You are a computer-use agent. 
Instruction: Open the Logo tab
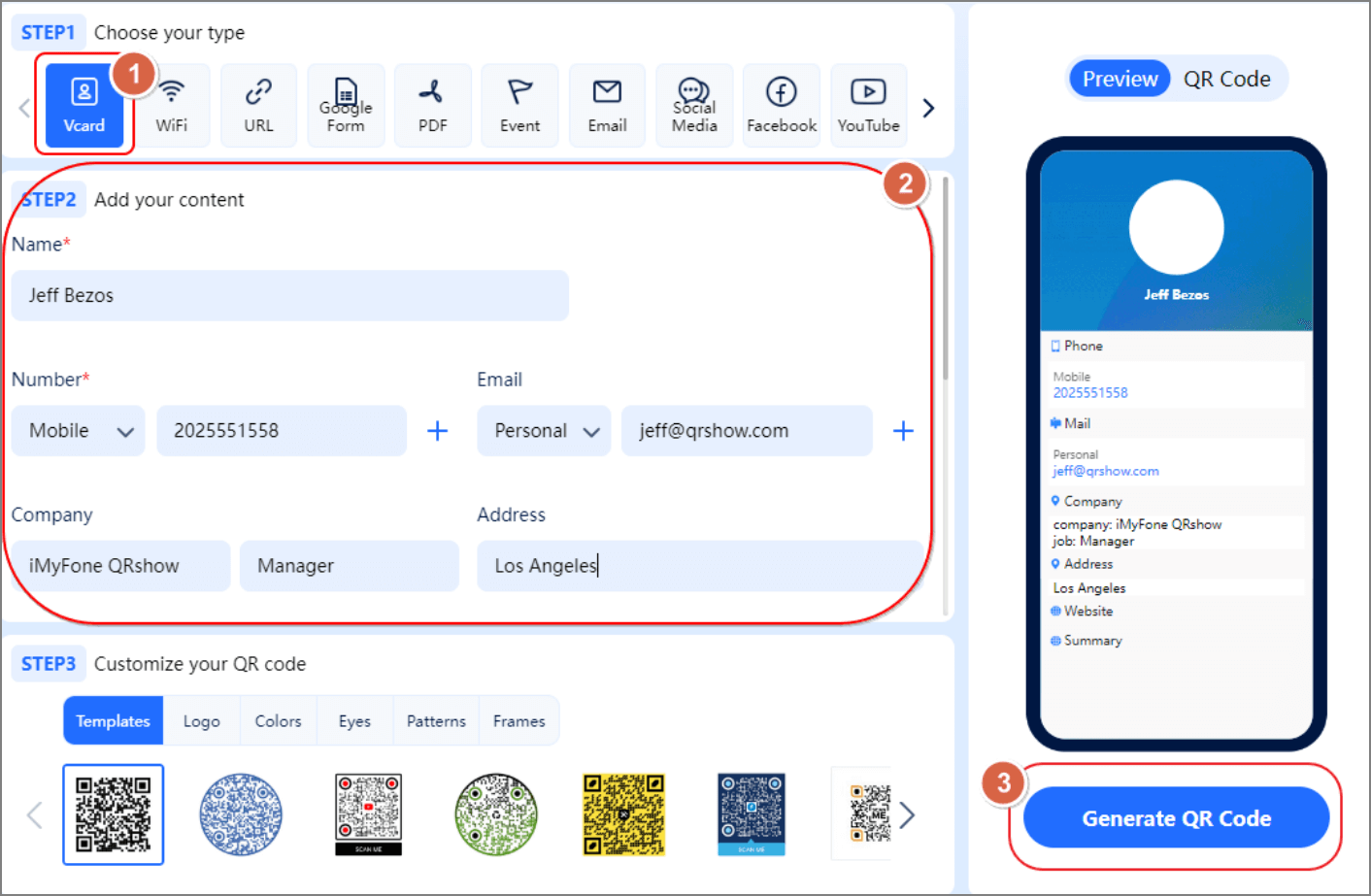(x=202, y=721)
